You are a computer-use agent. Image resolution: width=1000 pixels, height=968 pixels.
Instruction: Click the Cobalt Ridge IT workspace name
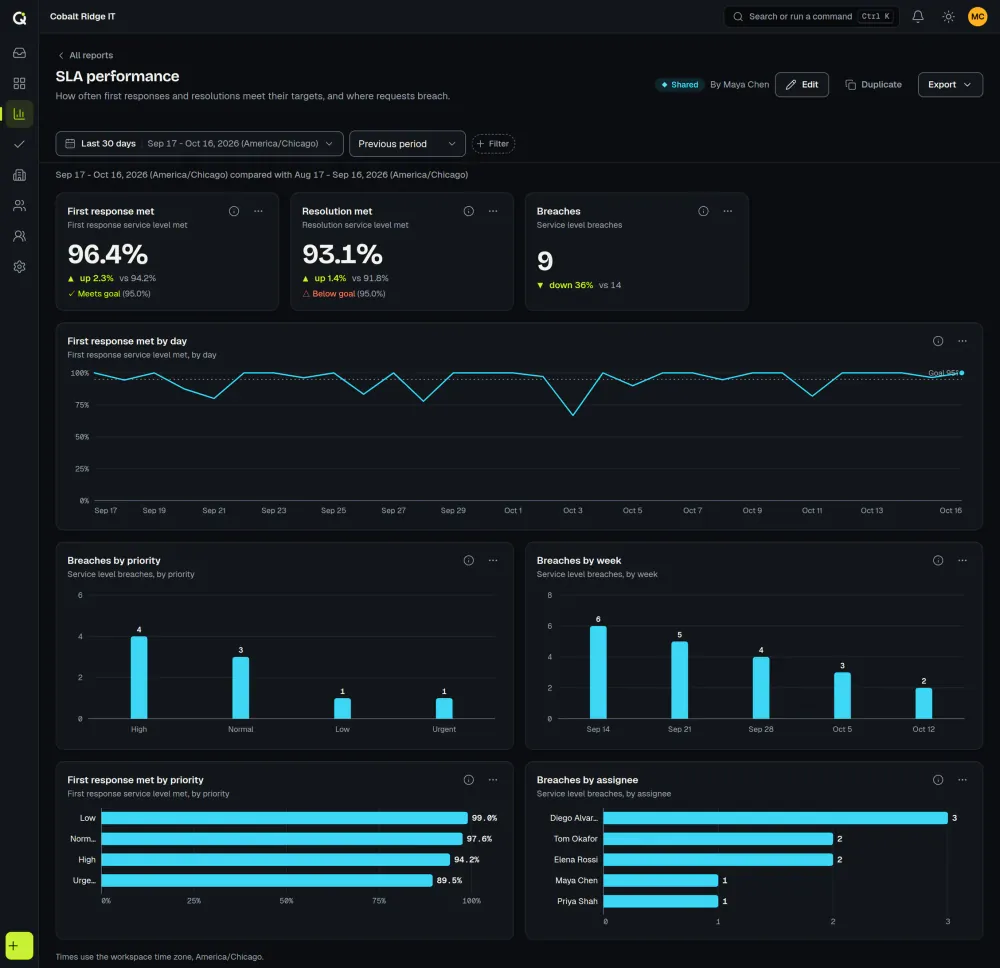pyautogui.click(x=83, y=17)
